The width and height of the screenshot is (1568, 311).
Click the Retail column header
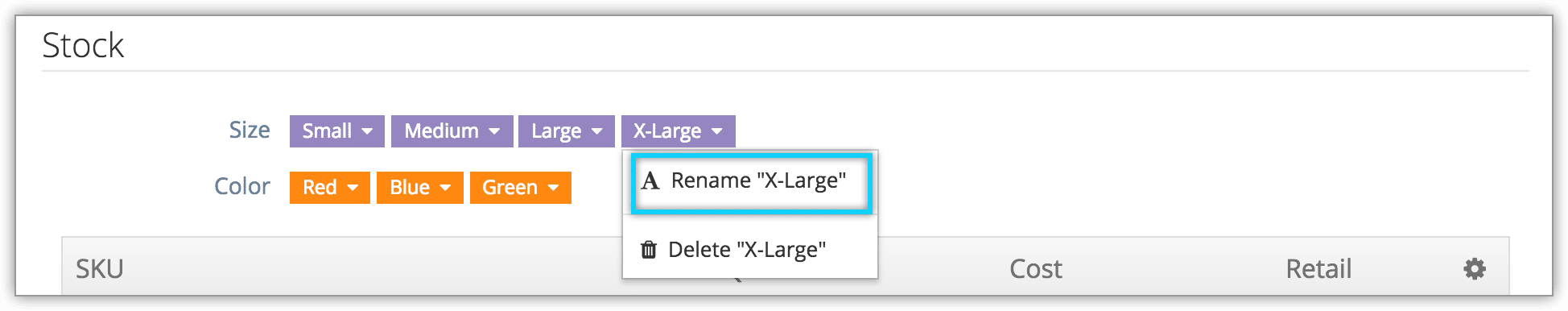[x=1318, y=269]
